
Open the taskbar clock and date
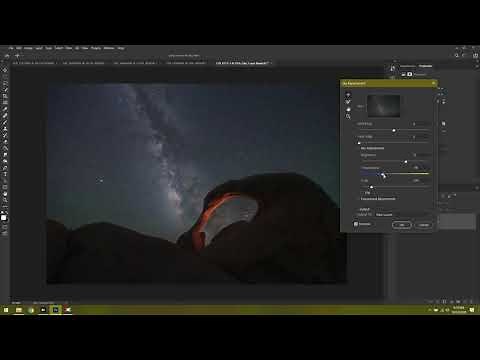pyautogui.click(x=459, y=310)
